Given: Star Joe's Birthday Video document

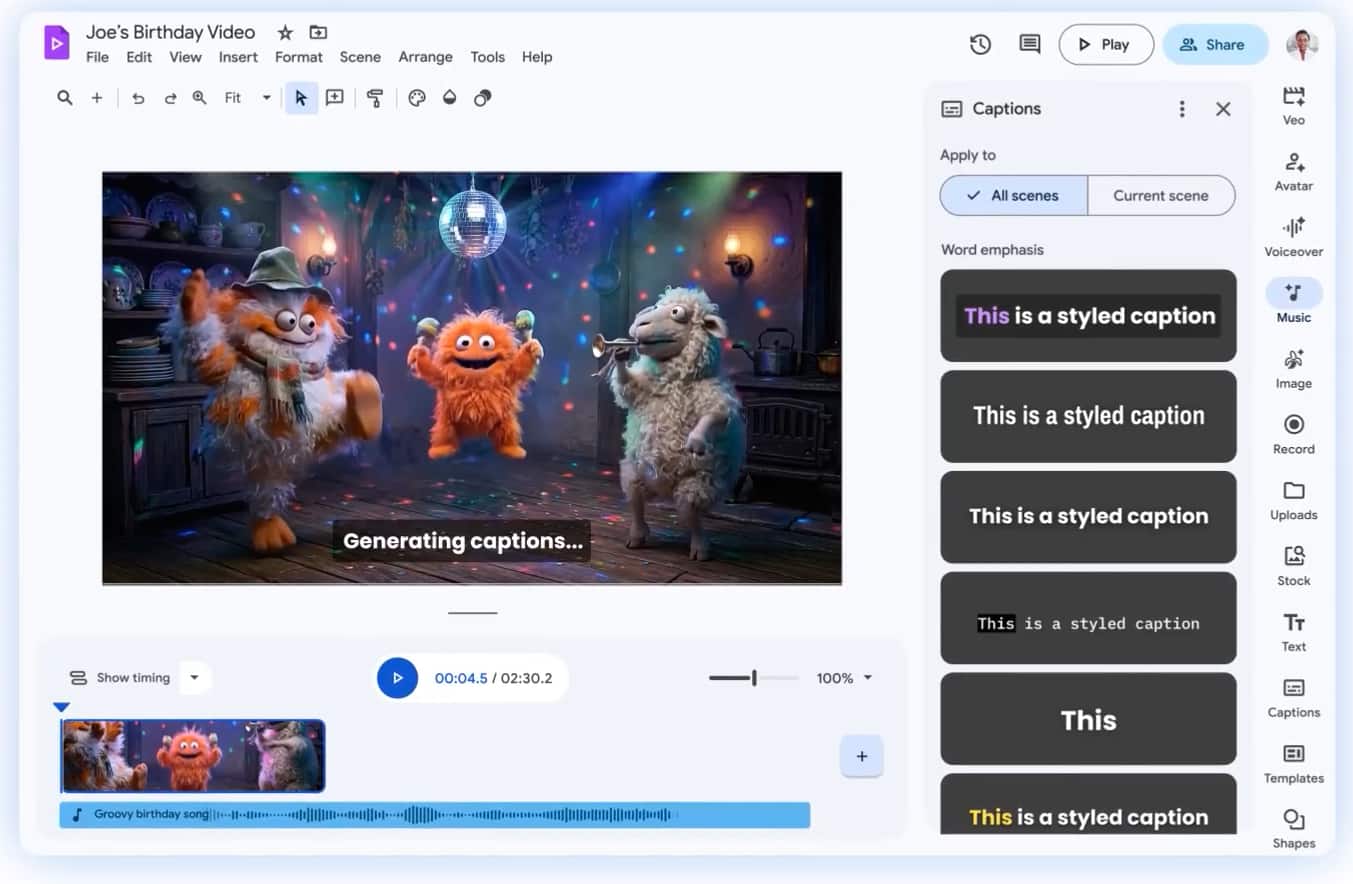Looking at the screenshot, I should [285, 33].
